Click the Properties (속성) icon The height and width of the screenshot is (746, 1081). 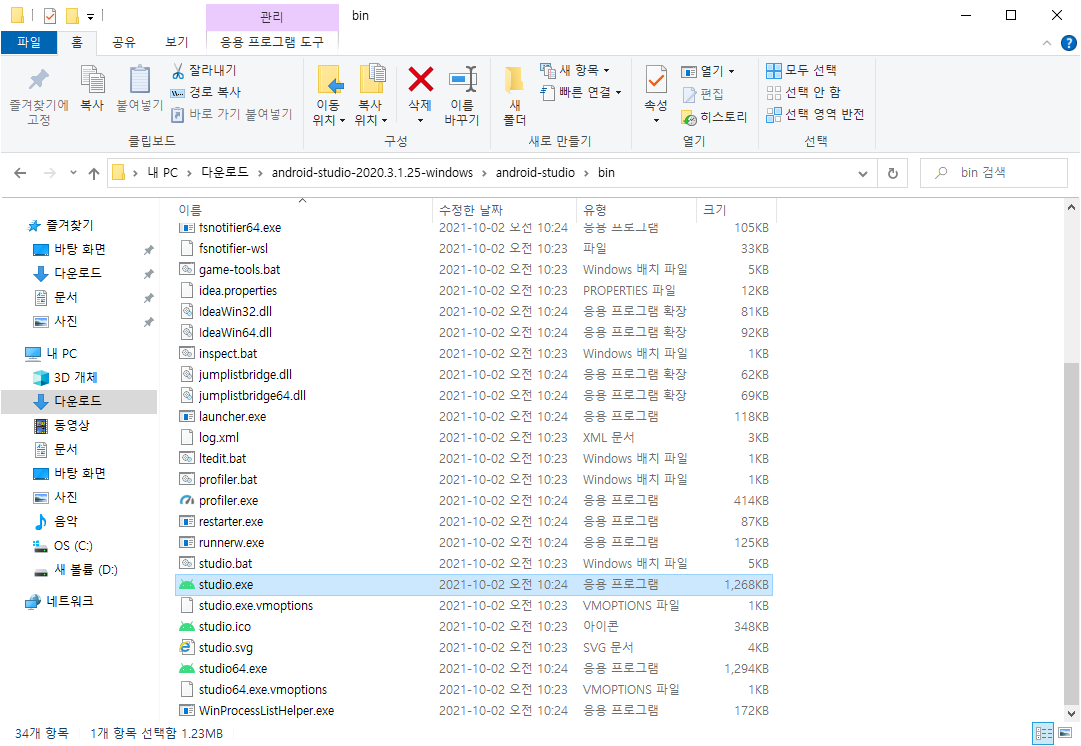656,80
